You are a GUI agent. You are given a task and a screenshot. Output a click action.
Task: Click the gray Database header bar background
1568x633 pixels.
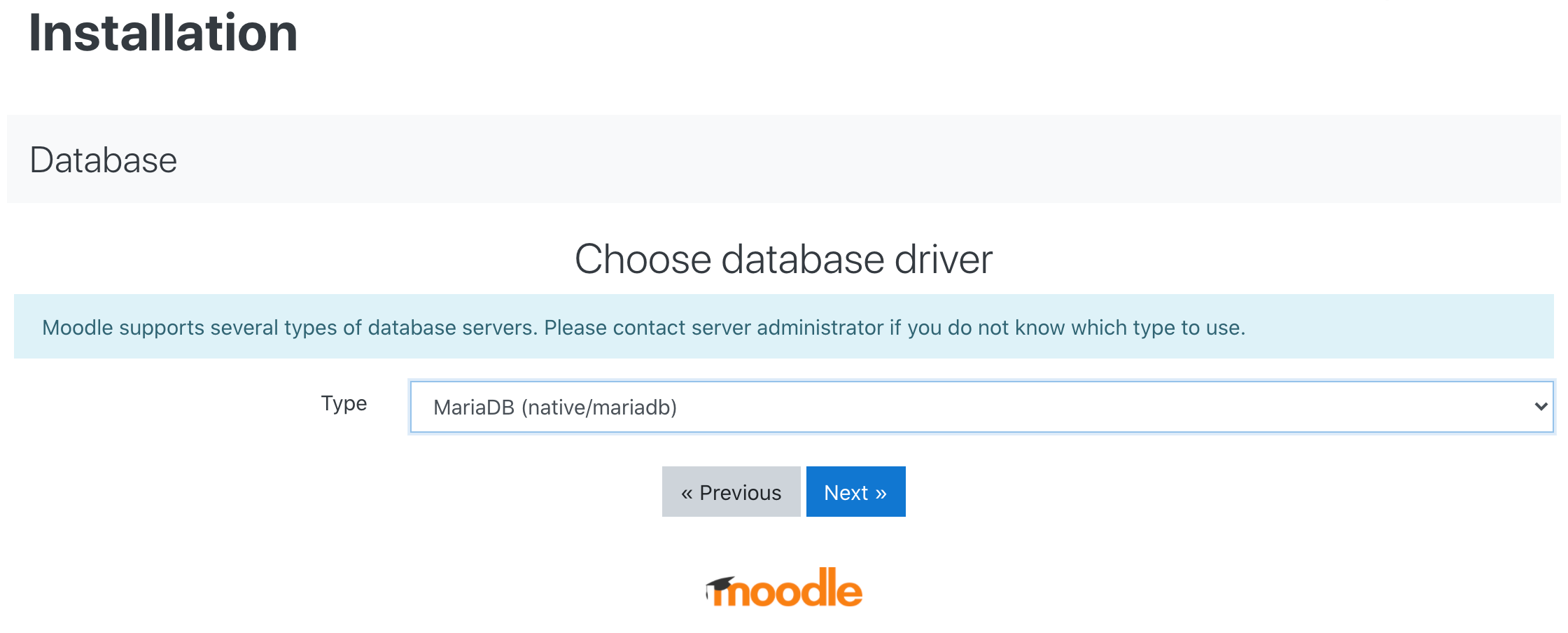click(x=840, y=160)
